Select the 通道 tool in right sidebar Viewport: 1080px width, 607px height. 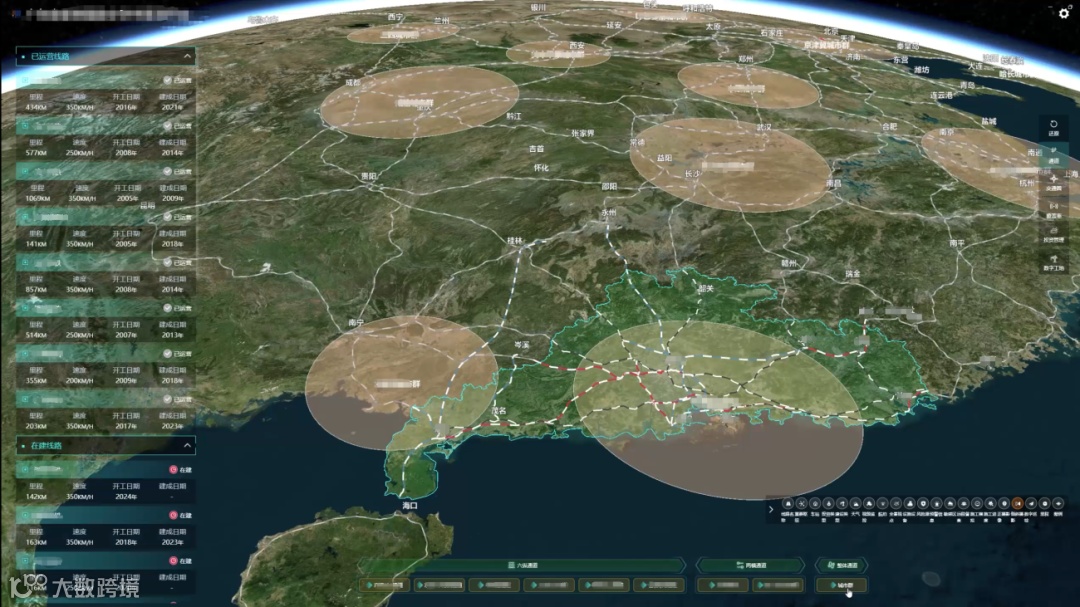point(1053,155)
